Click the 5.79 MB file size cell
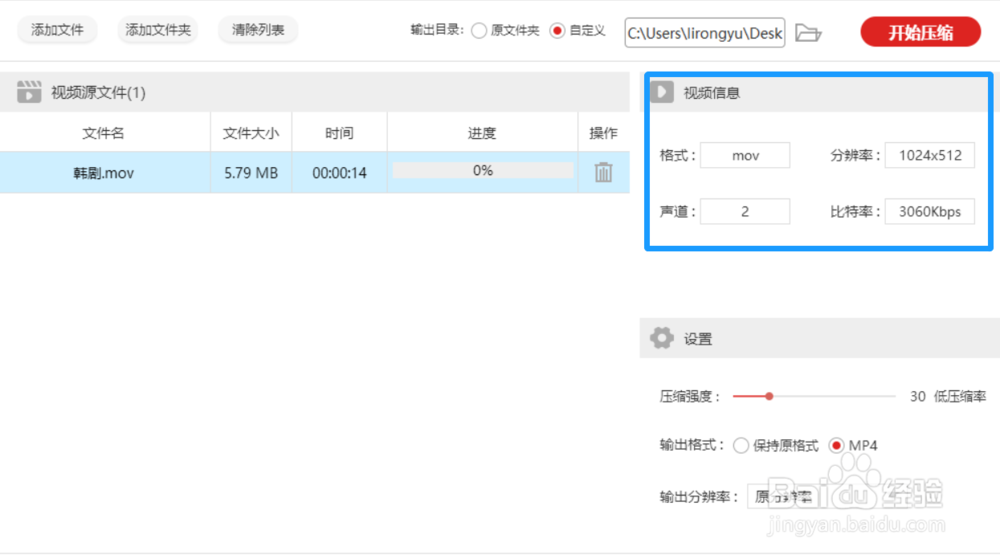Image resolution: width=1000 pixels, height=559 pixels. pyautogui.click(x=251, y=173)
